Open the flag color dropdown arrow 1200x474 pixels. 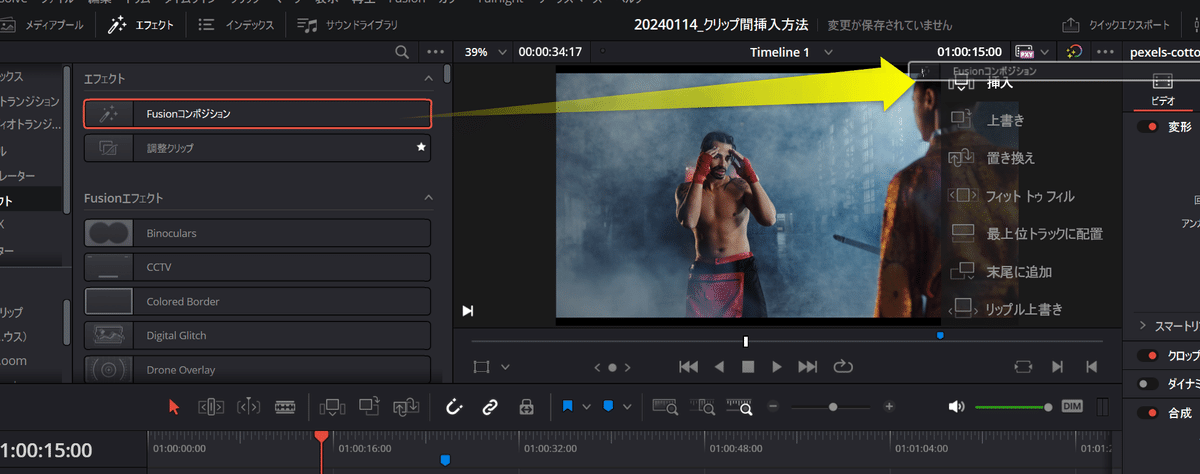(586, 407)
